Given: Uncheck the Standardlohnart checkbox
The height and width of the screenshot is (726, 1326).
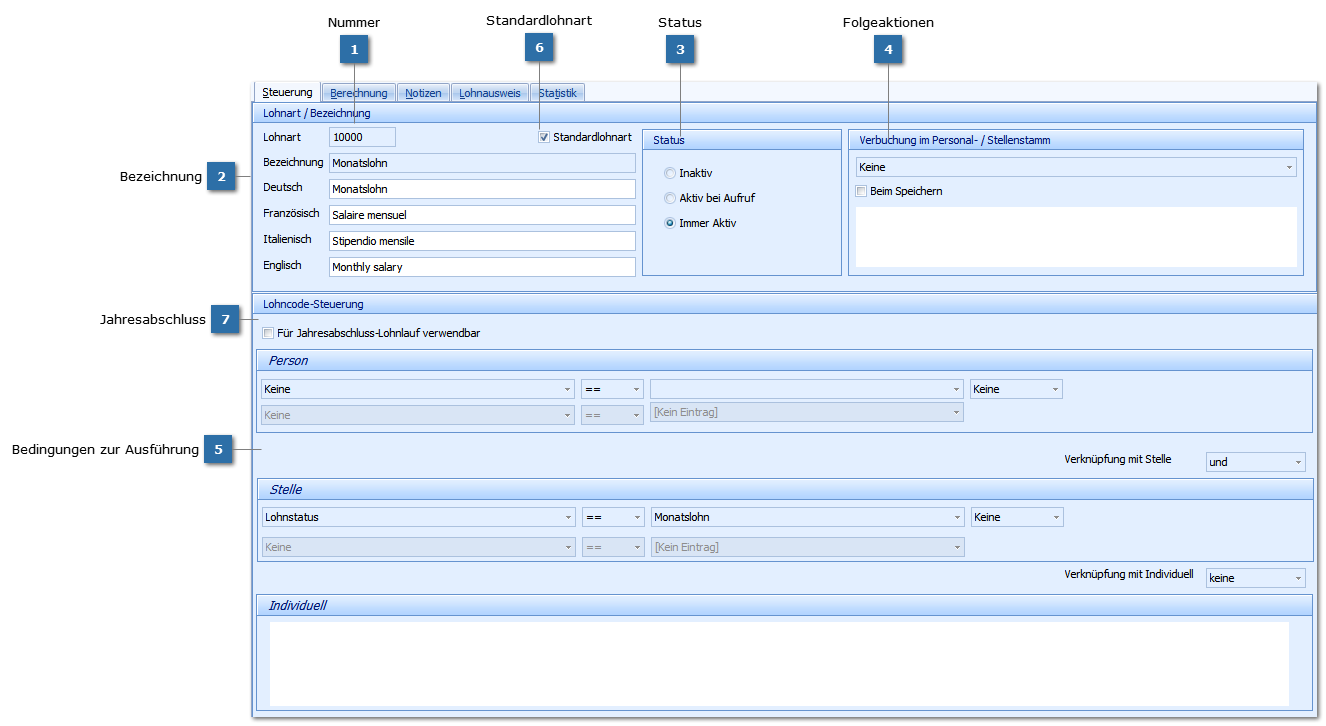Looking at the screenshot, I should click(544, 137).
